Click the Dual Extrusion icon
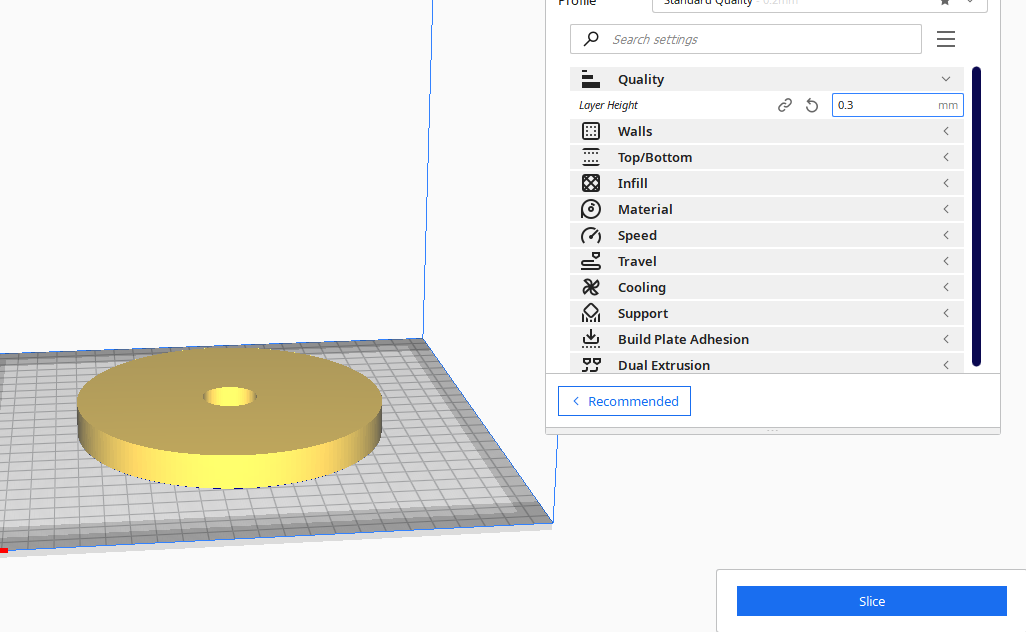The height and width of the screenshot is (632, 1026). [590, 365]
